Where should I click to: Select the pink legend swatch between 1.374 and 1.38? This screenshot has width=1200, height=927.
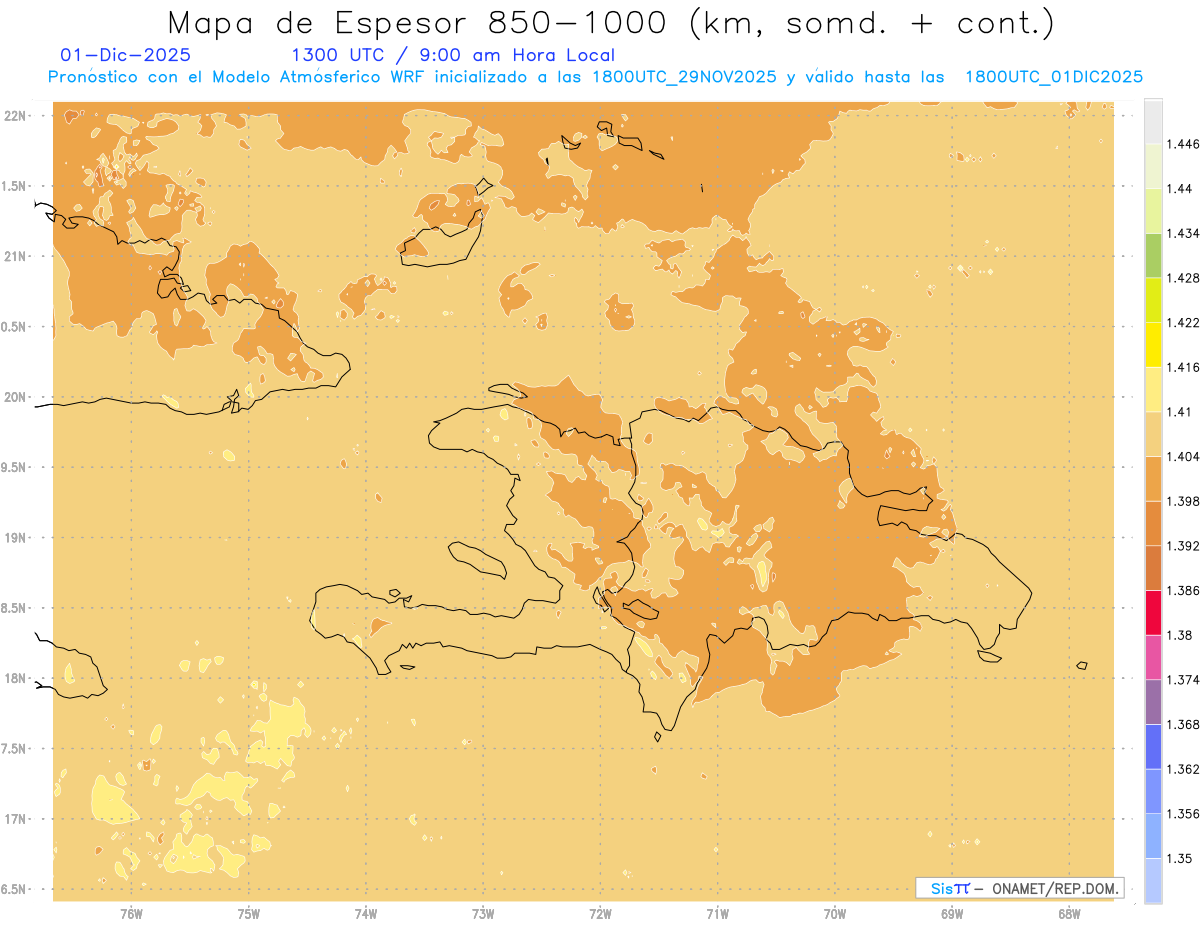coord(1153,657)
